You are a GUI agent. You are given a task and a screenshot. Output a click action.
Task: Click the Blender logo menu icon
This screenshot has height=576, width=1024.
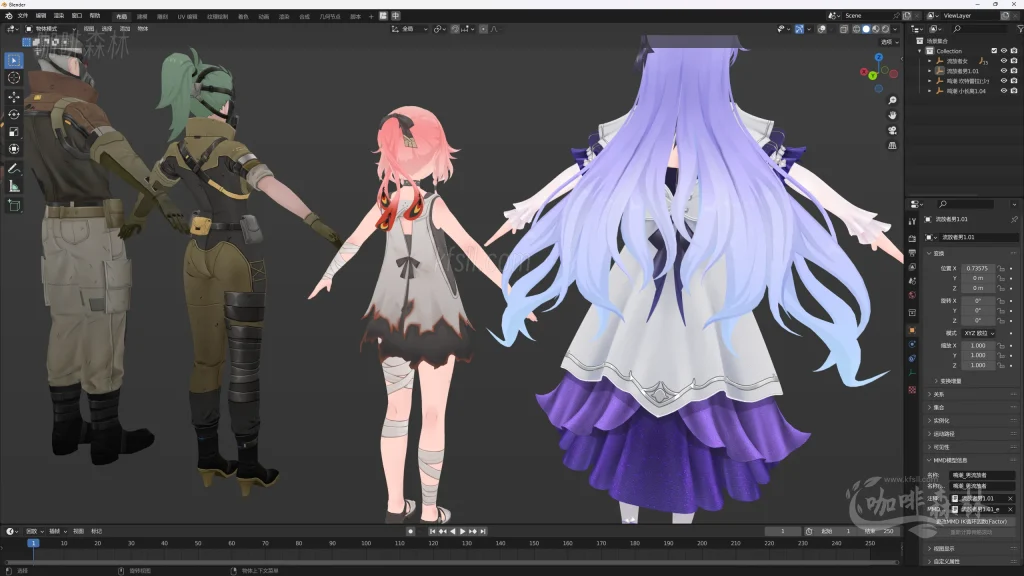(x=8, y=16)
